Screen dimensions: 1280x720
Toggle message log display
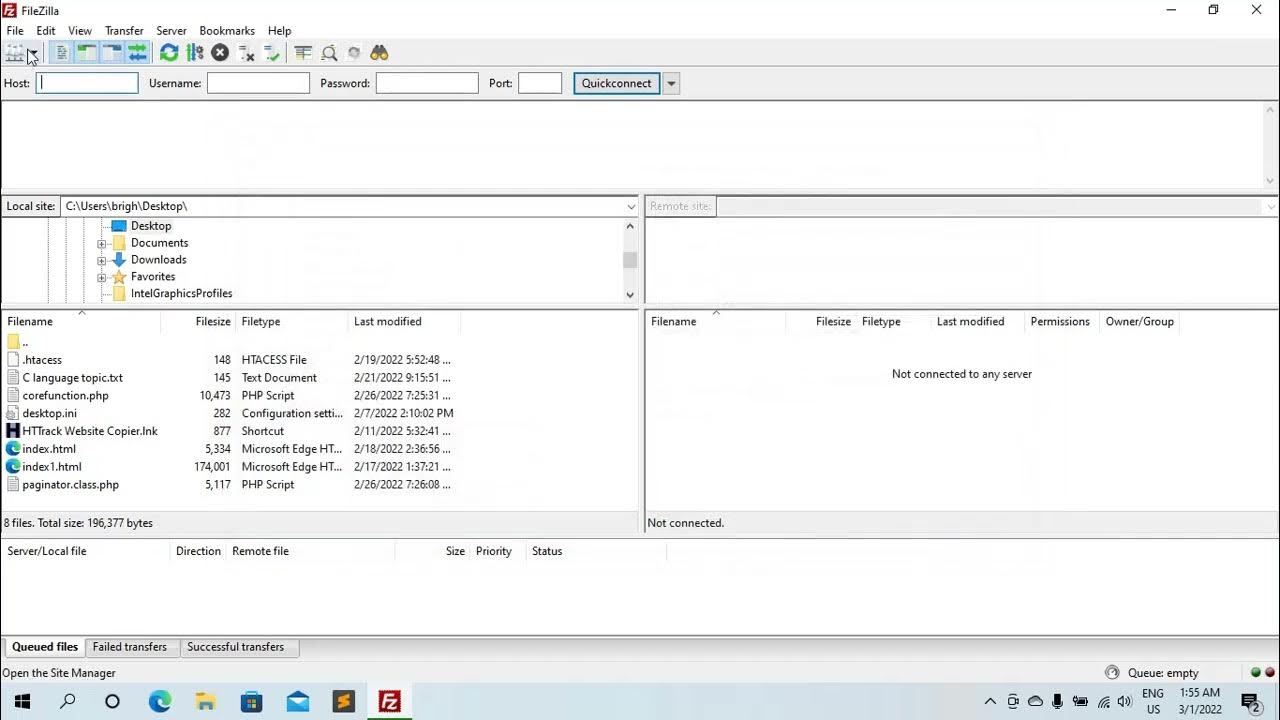point(62,53)
